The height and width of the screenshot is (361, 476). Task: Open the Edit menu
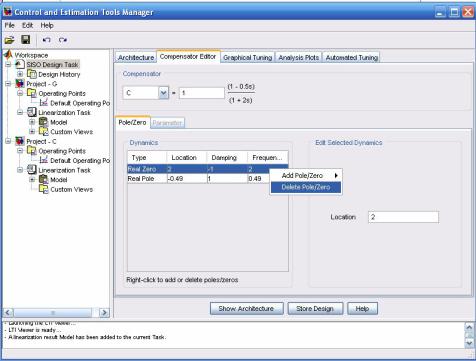pos(27,25)
